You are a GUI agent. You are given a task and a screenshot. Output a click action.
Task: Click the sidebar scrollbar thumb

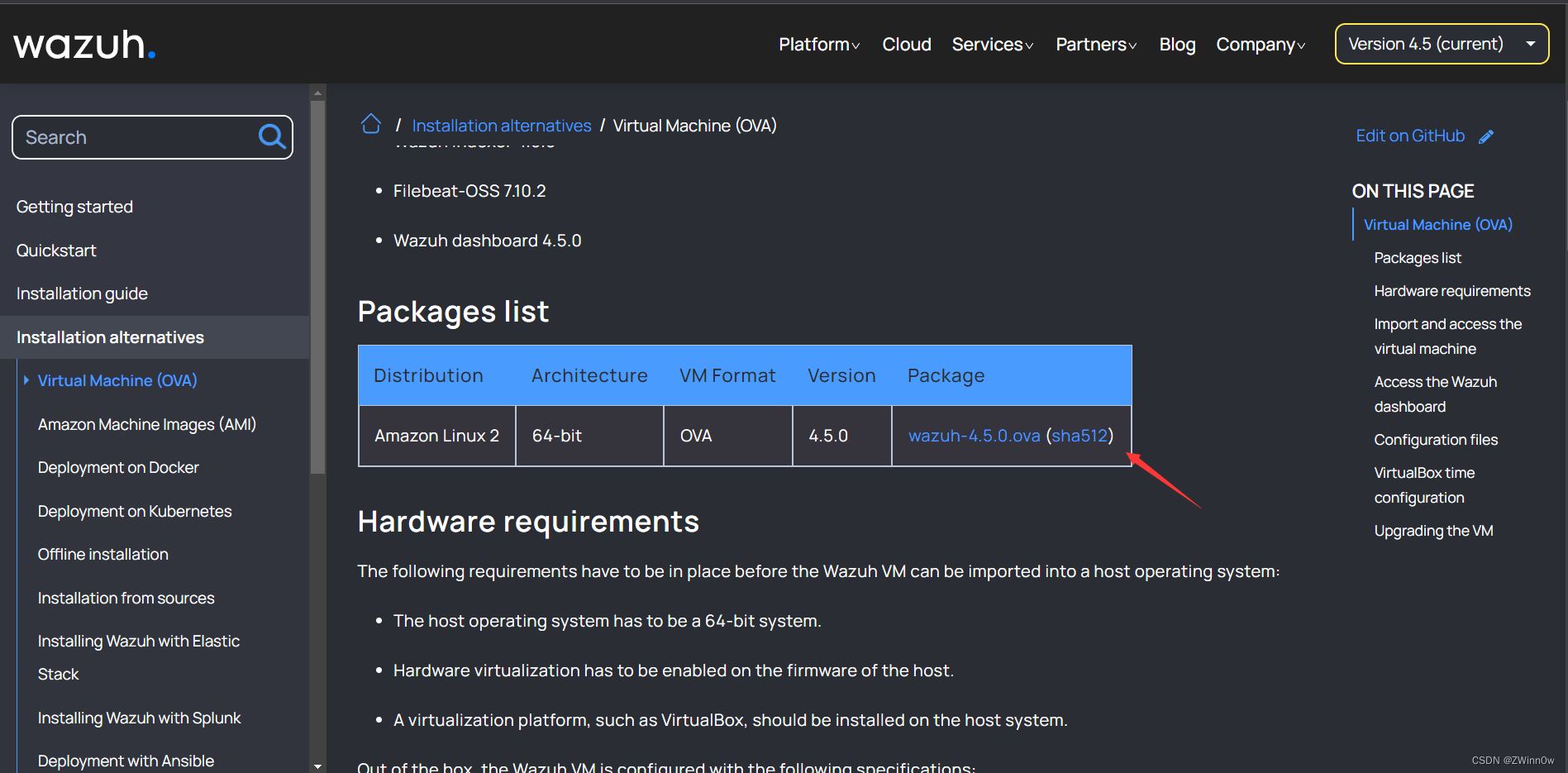point(317,286)
